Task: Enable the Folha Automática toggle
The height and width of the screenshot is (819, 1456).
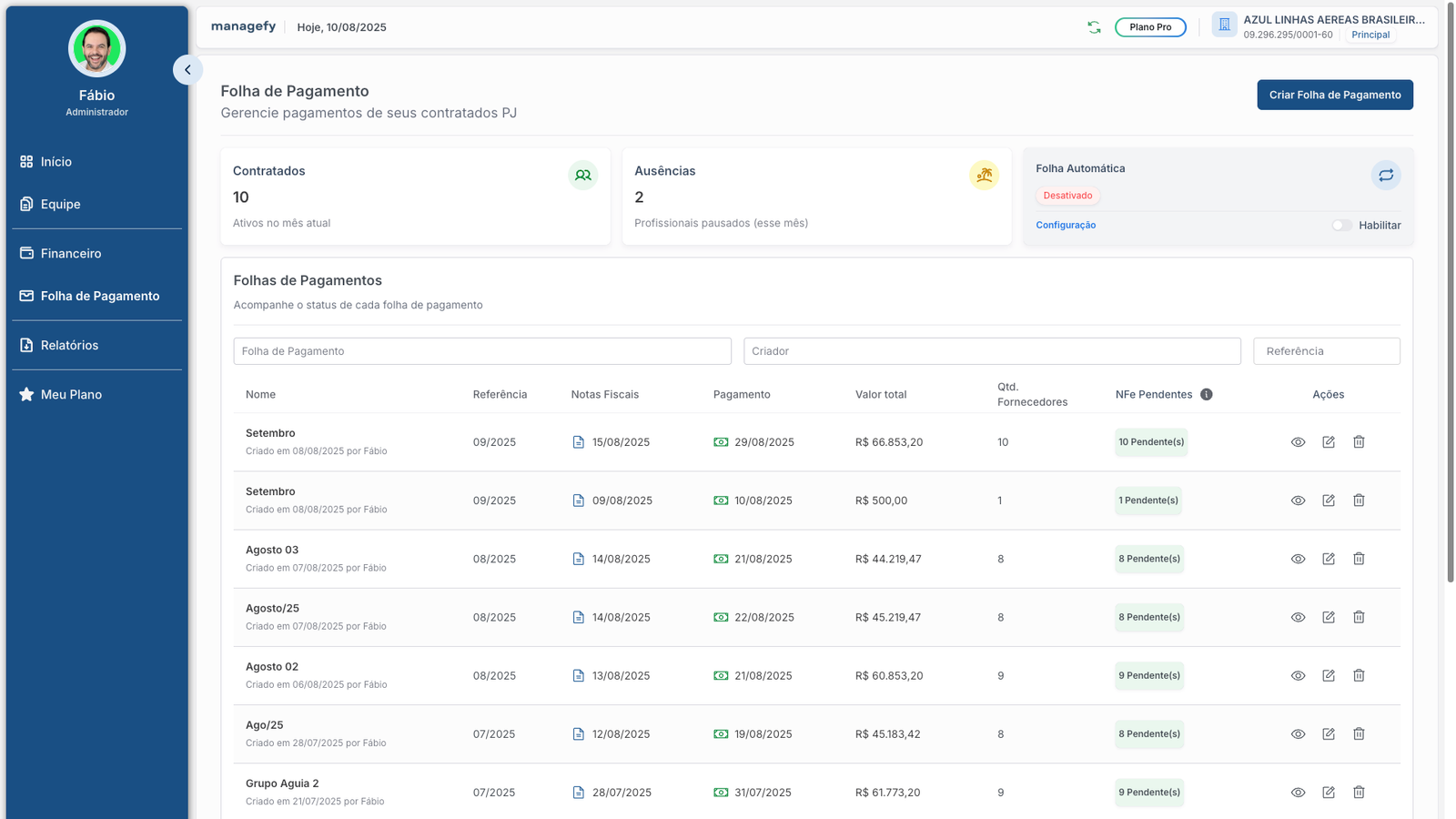Action: click(x=1341, y=226)
